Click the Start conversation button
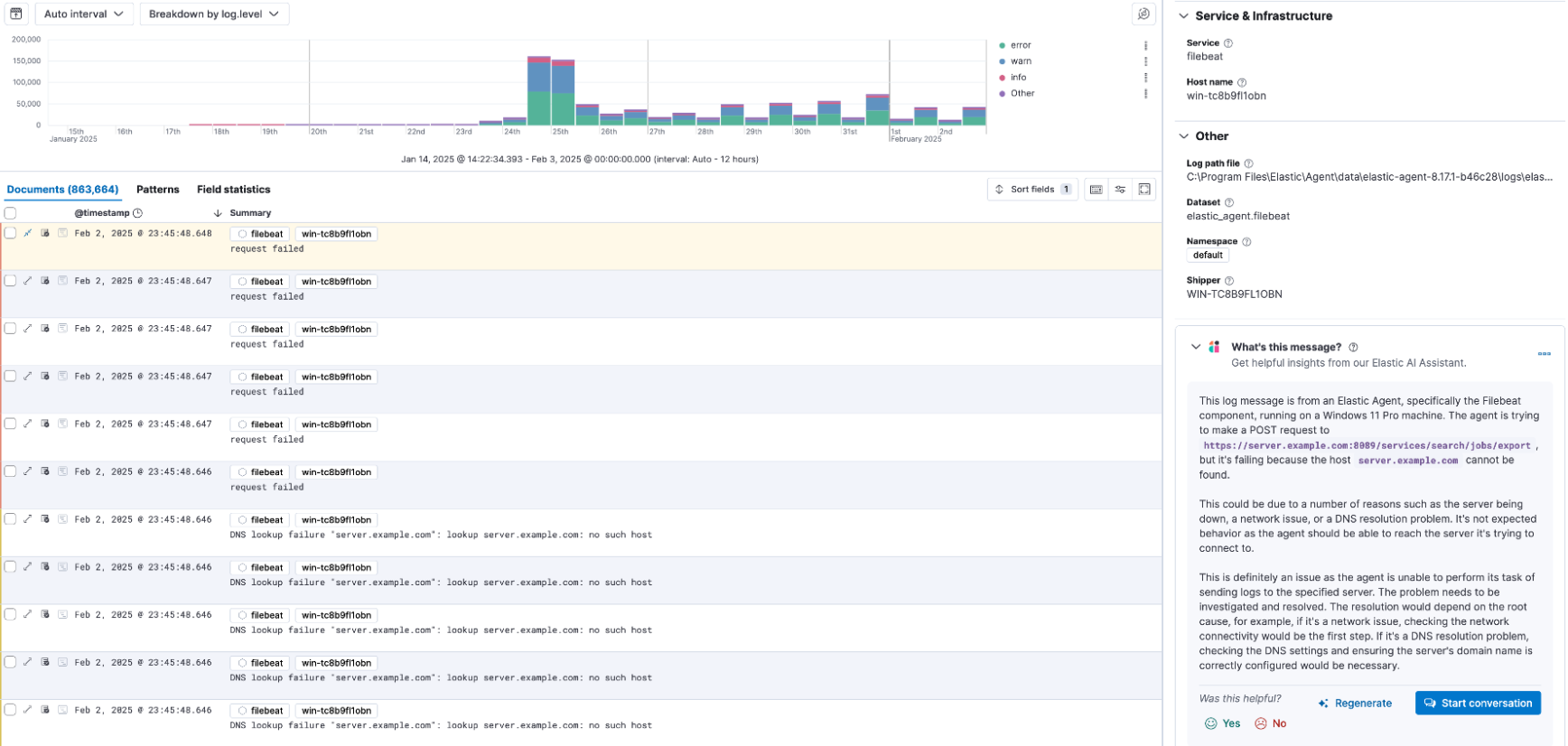1568x746 pixels. pyautogui.click(x=1478, y=703)
